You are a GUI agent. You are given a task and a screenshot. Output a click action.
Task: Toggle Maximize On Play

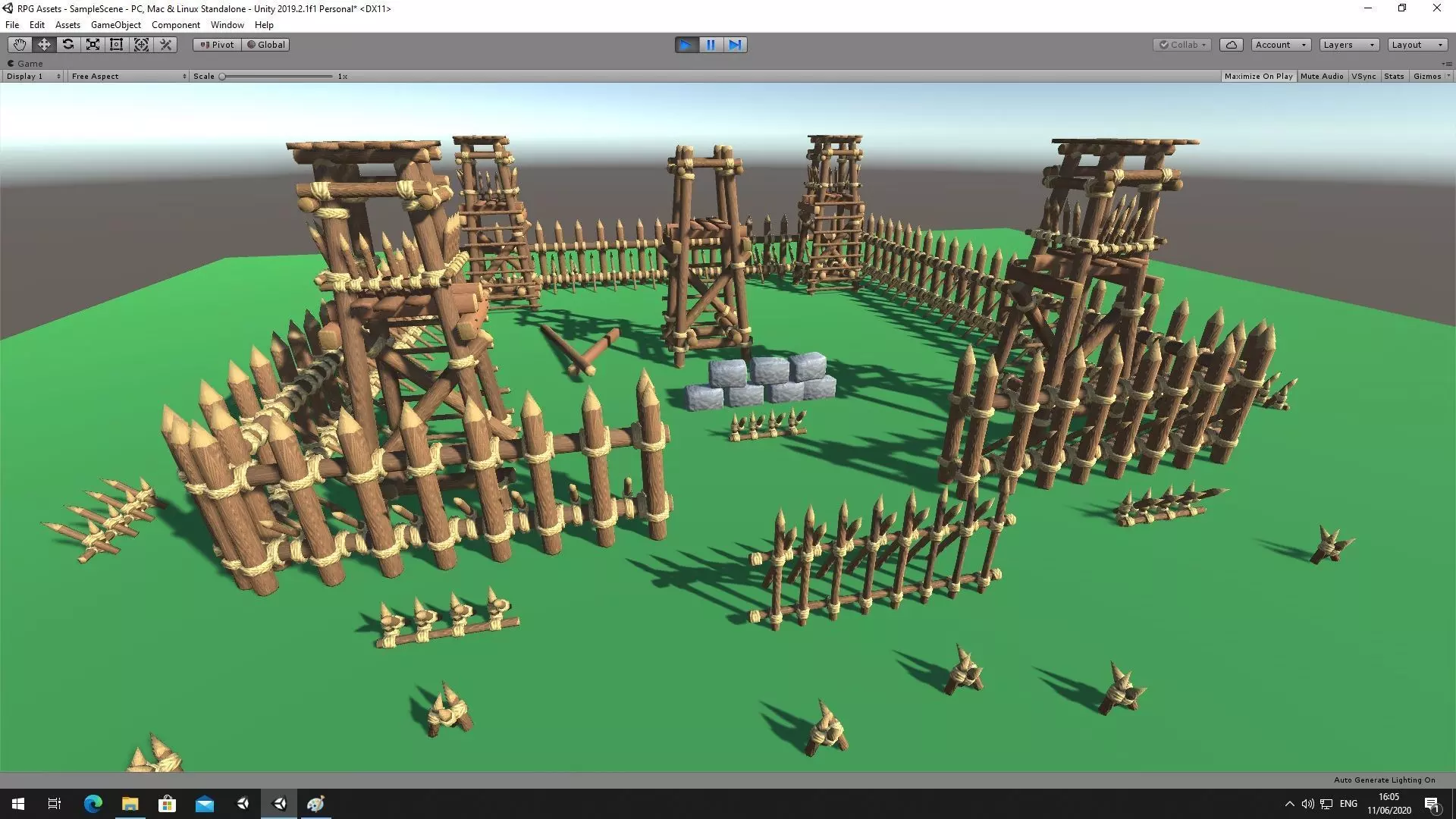point(1258,77)
